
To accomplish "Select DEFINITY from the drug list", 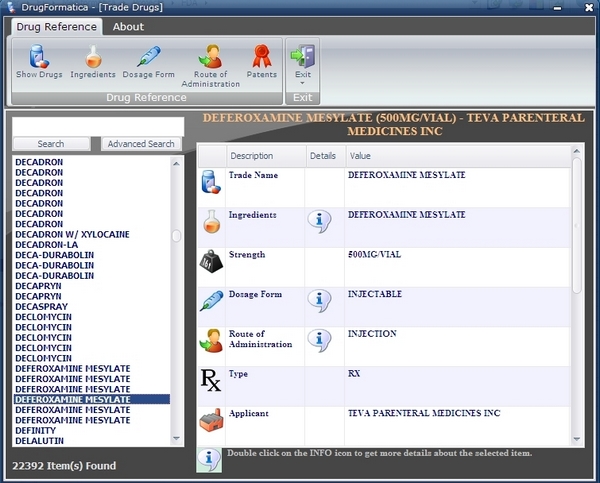I will click(x=38, y=431).
